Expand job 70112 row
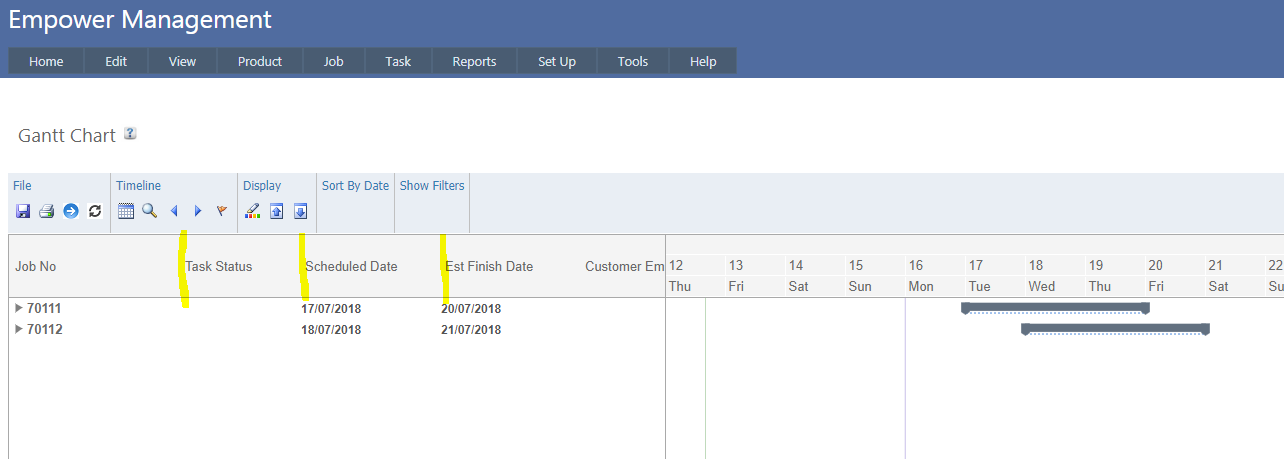The width and height of the screenshot is (1284, 459). click(19, 329)
